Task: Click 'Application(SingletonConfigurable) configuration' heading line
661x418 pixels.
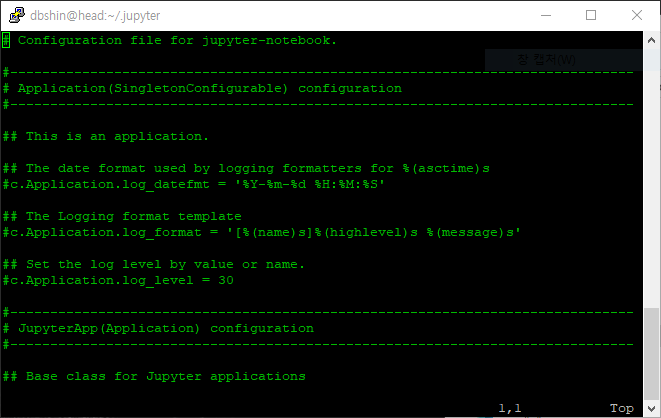Action: tap(202, 88)
